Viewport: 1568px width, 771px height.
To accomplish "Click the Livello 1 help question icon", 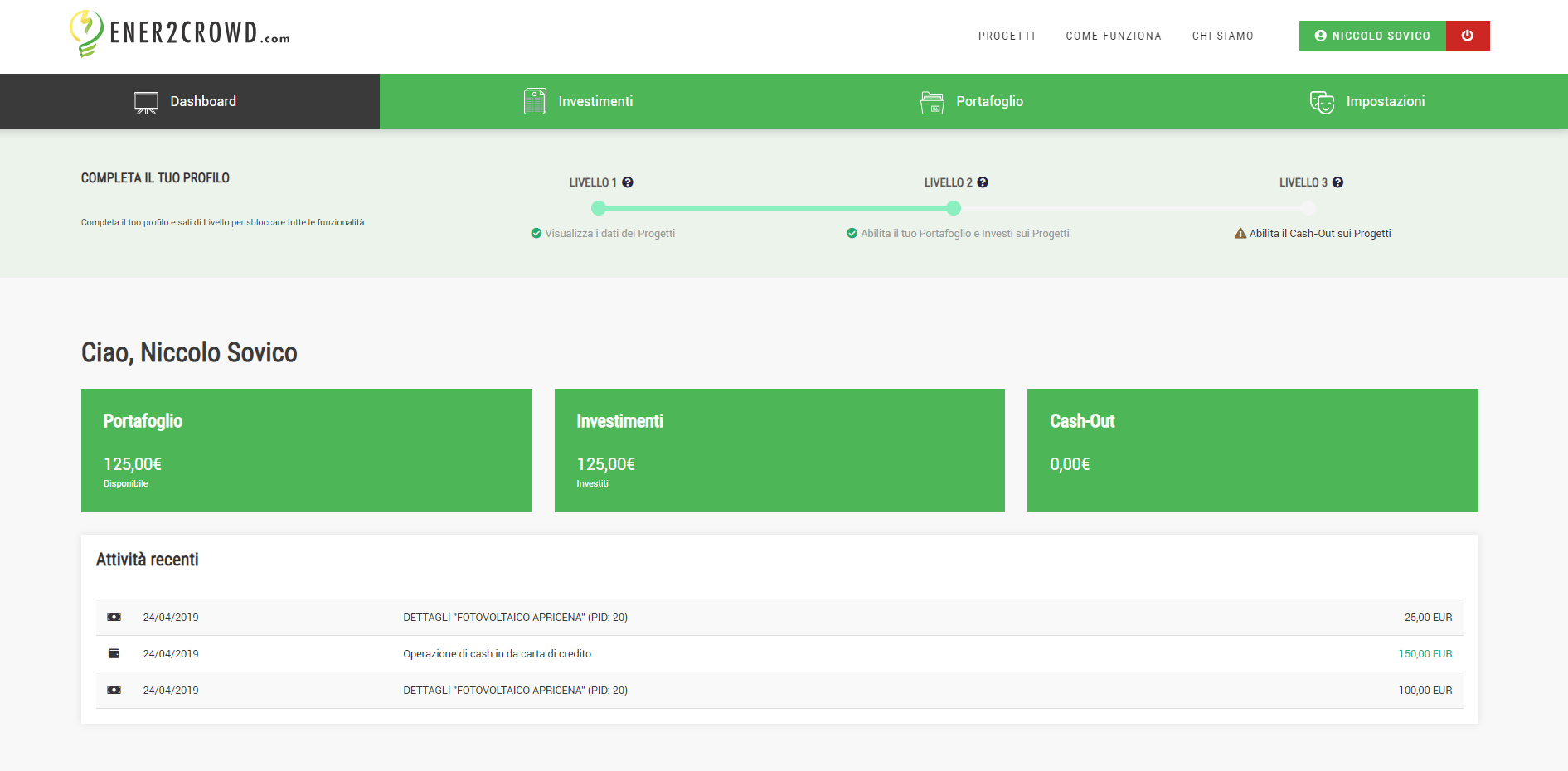I will [628, 182].
